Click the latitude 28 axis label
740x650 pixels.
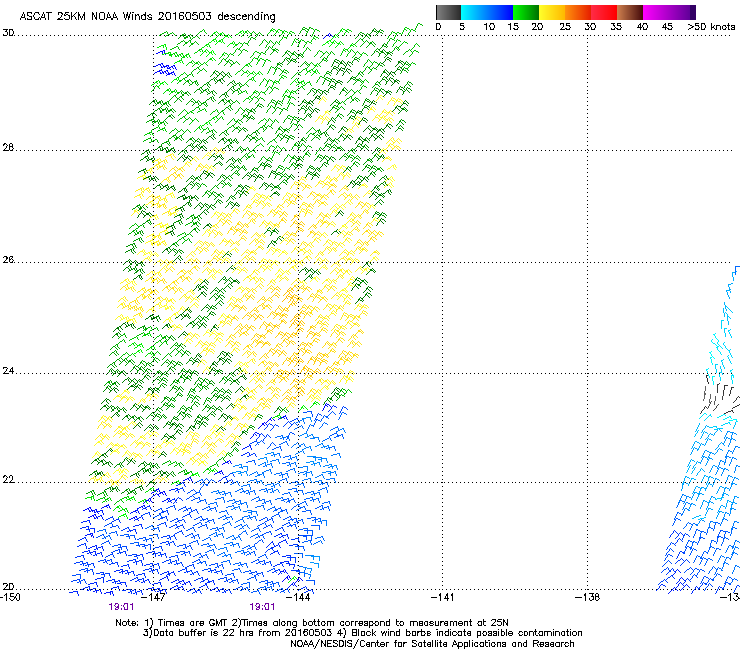[8, 147]
